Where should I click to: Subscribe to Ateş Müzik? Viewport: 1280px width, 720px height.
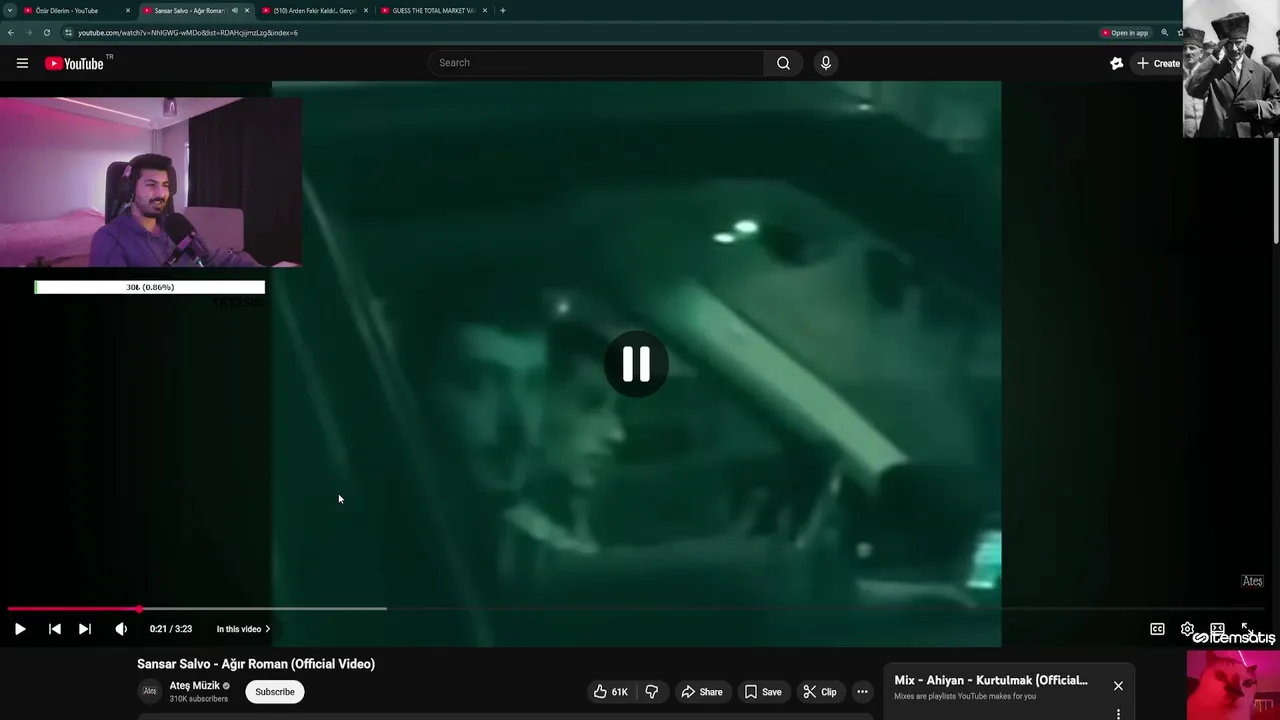[x=274, y=692]
